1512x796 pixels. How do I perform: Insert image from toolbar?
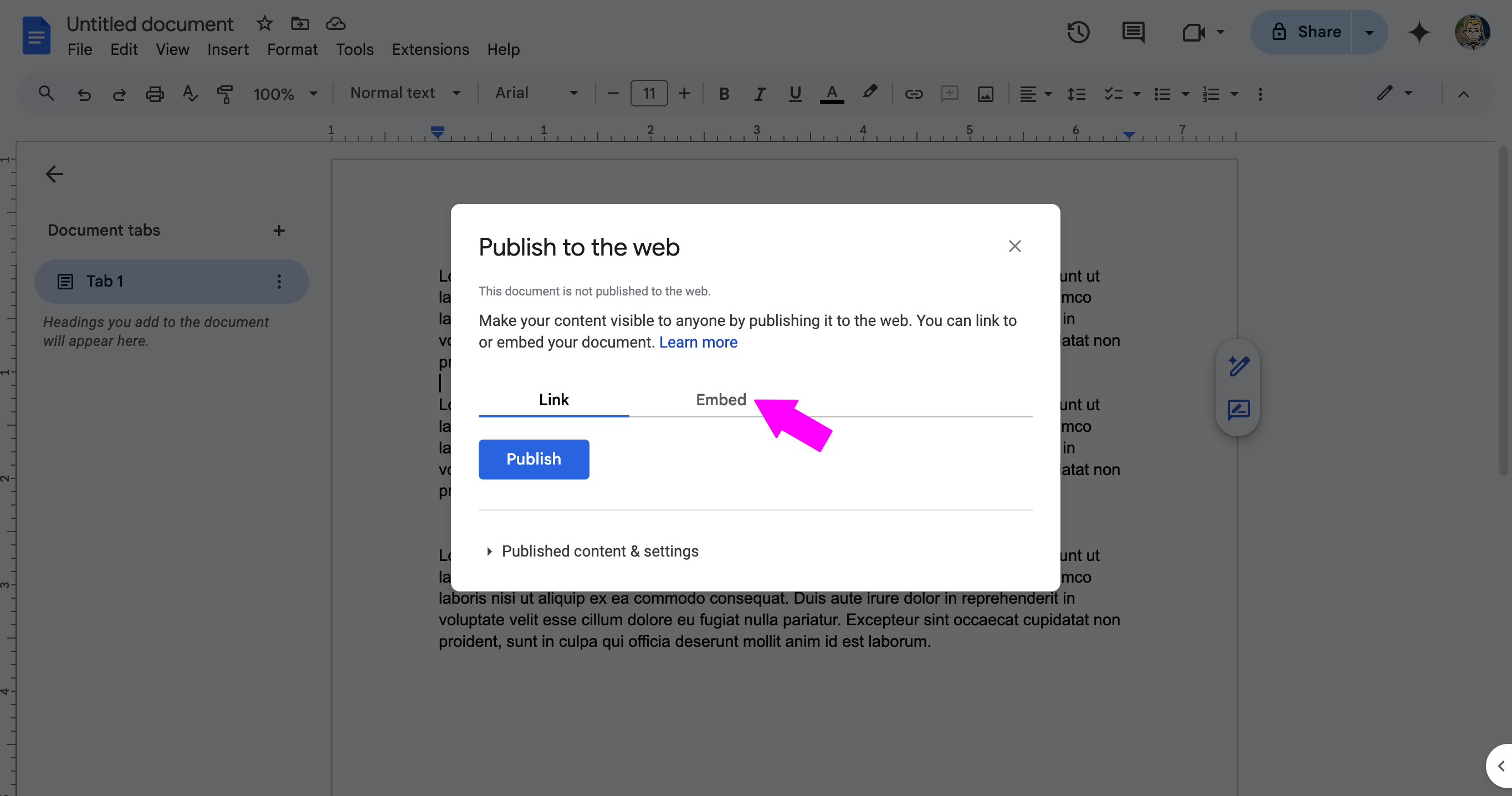[986, 94]
